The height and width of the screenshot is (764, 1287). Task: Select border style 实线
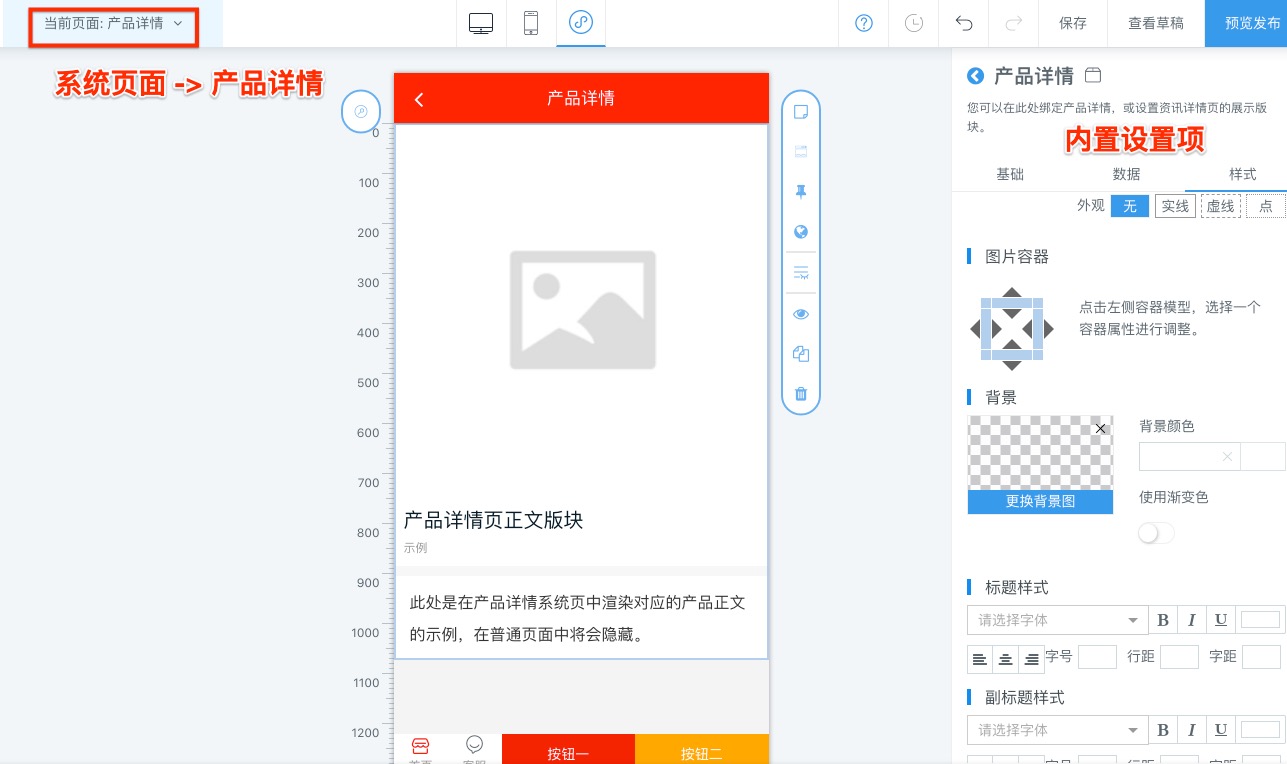(x=1174, y=206)
